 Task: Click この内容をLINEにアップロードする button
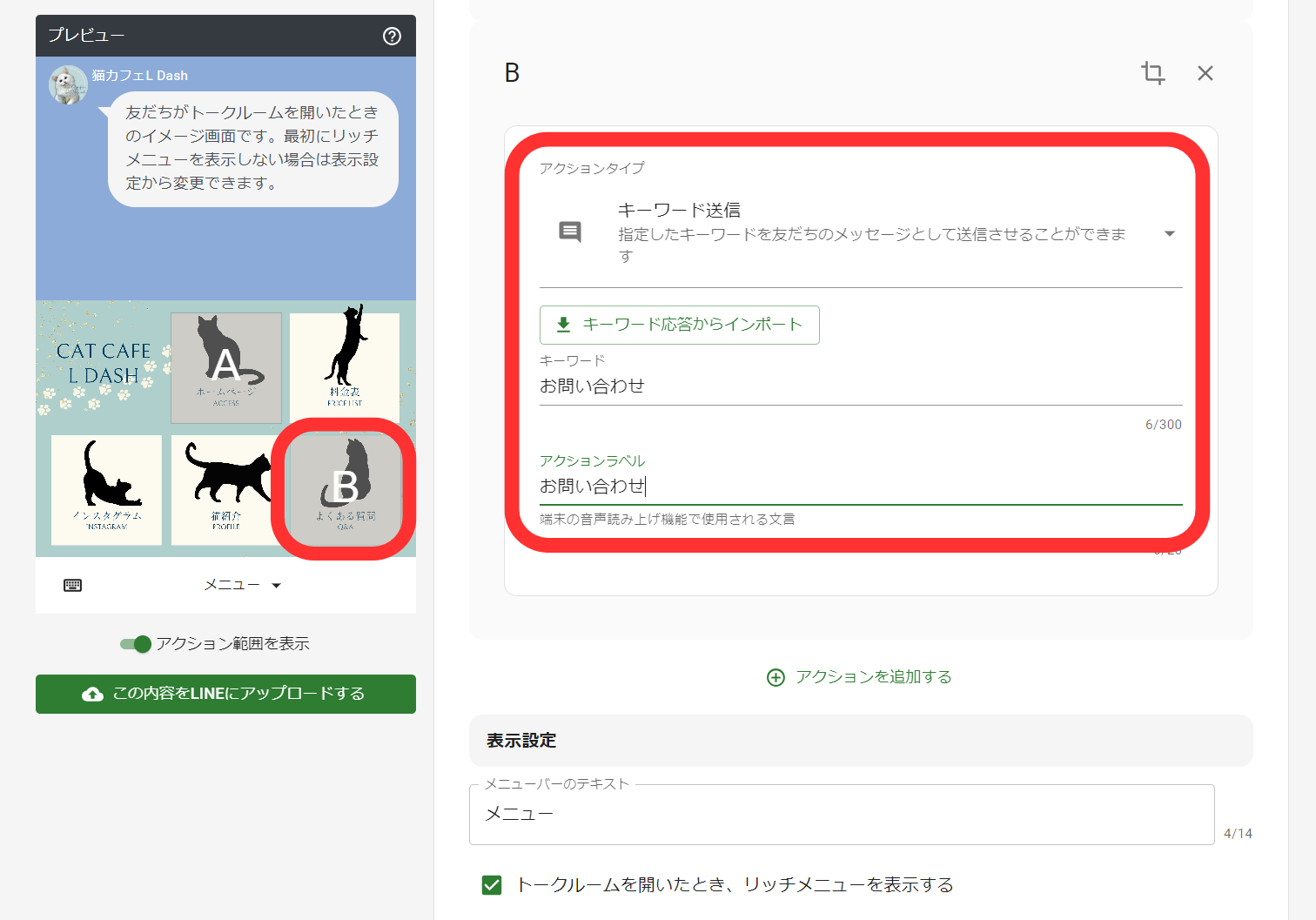(226, 694)
